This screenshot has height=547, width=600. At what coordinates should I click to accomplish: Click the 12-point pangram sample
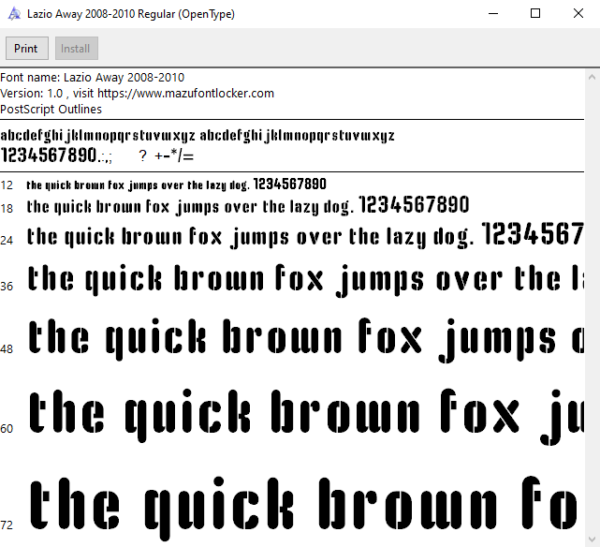click(x=176, y=185)
